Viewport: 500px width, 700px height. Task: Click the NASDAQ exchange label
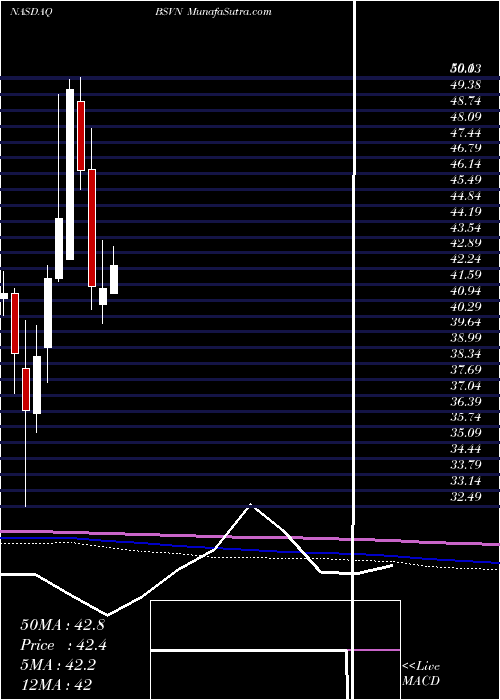tap(31, 12)
